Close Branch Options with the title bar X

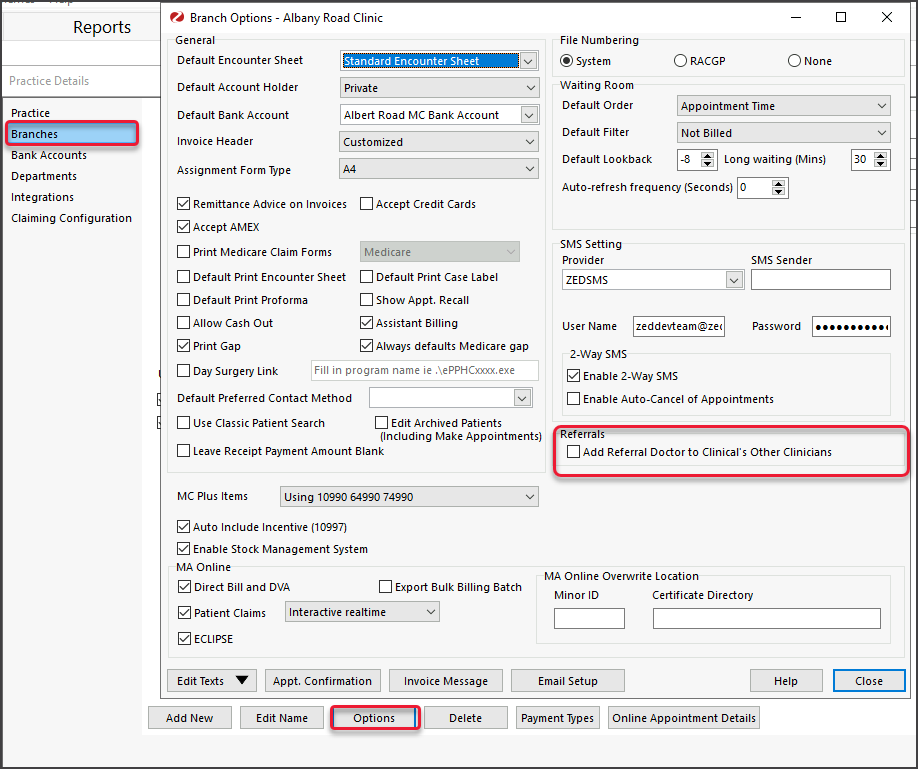click(x=887, y=18)
